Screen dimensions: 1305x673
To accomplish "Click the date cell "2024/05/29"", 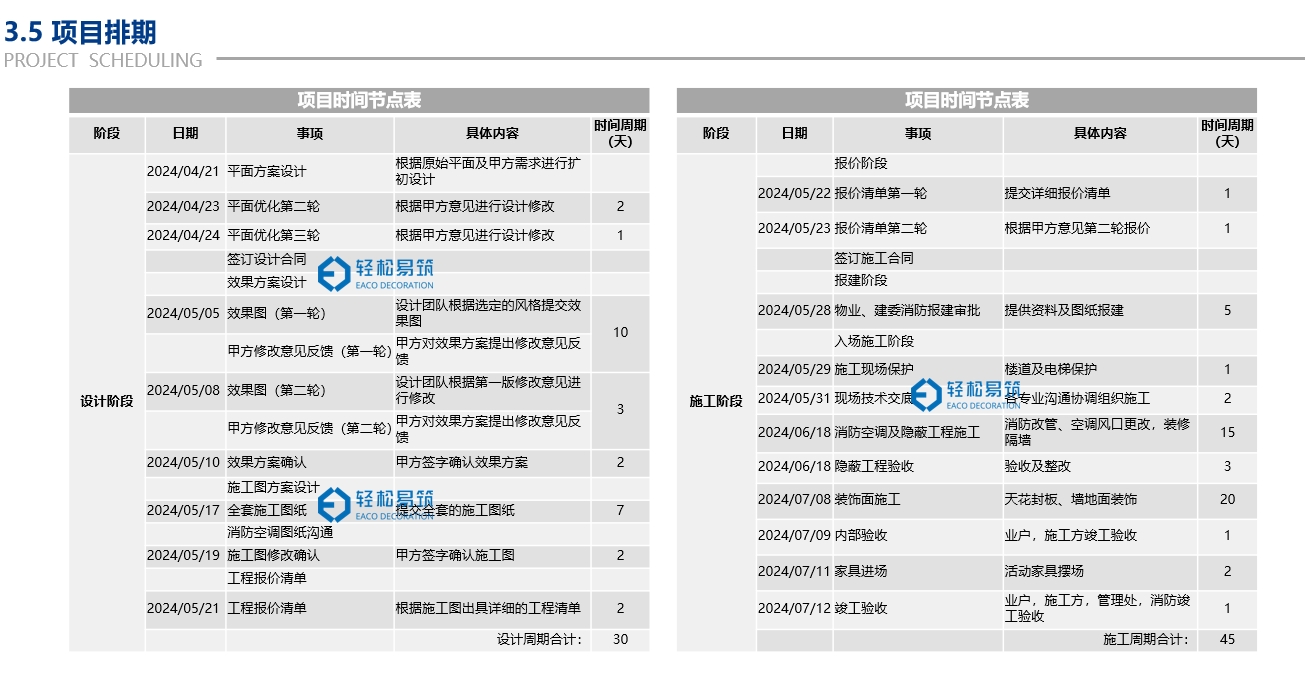I will pos(794,370).
